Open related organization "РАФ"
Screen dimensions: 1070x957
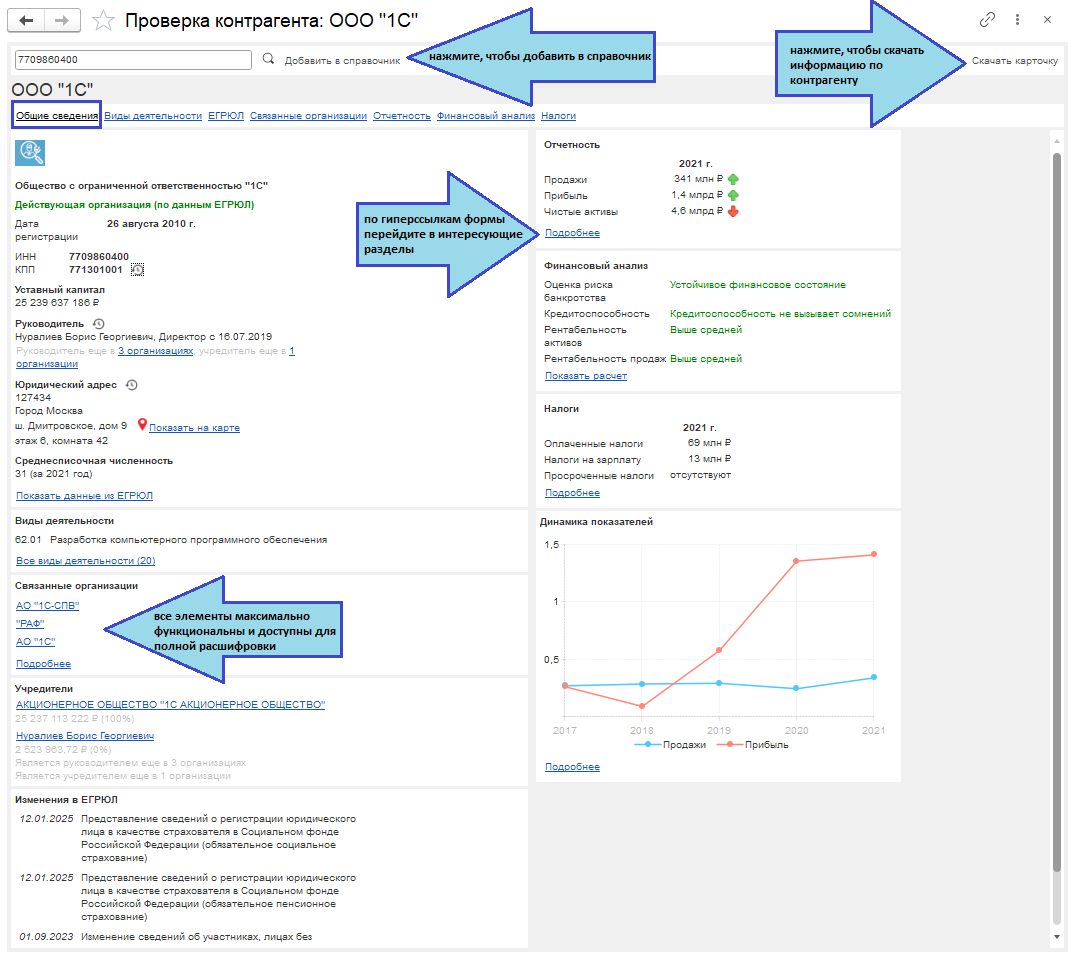(30, 624)
